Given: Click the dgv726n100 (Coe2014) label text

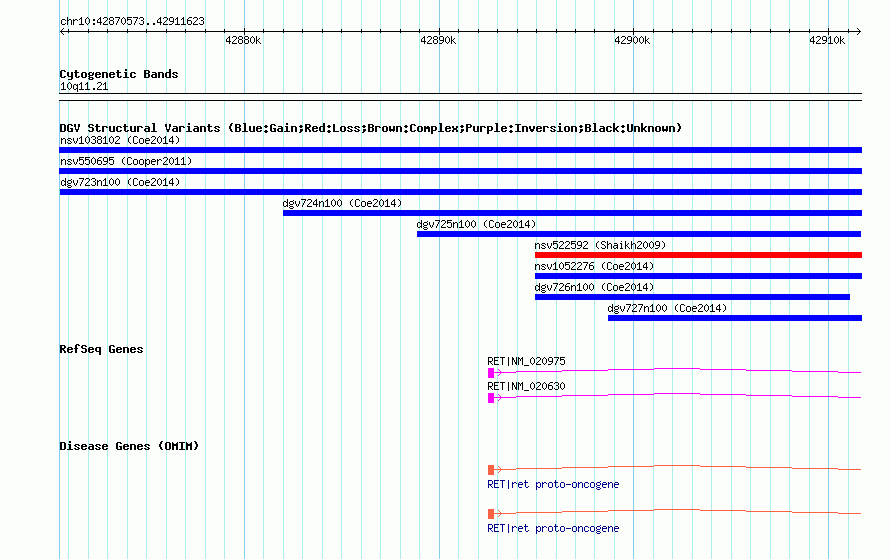Looking at the screenshot, I should [x=594, y=287].
